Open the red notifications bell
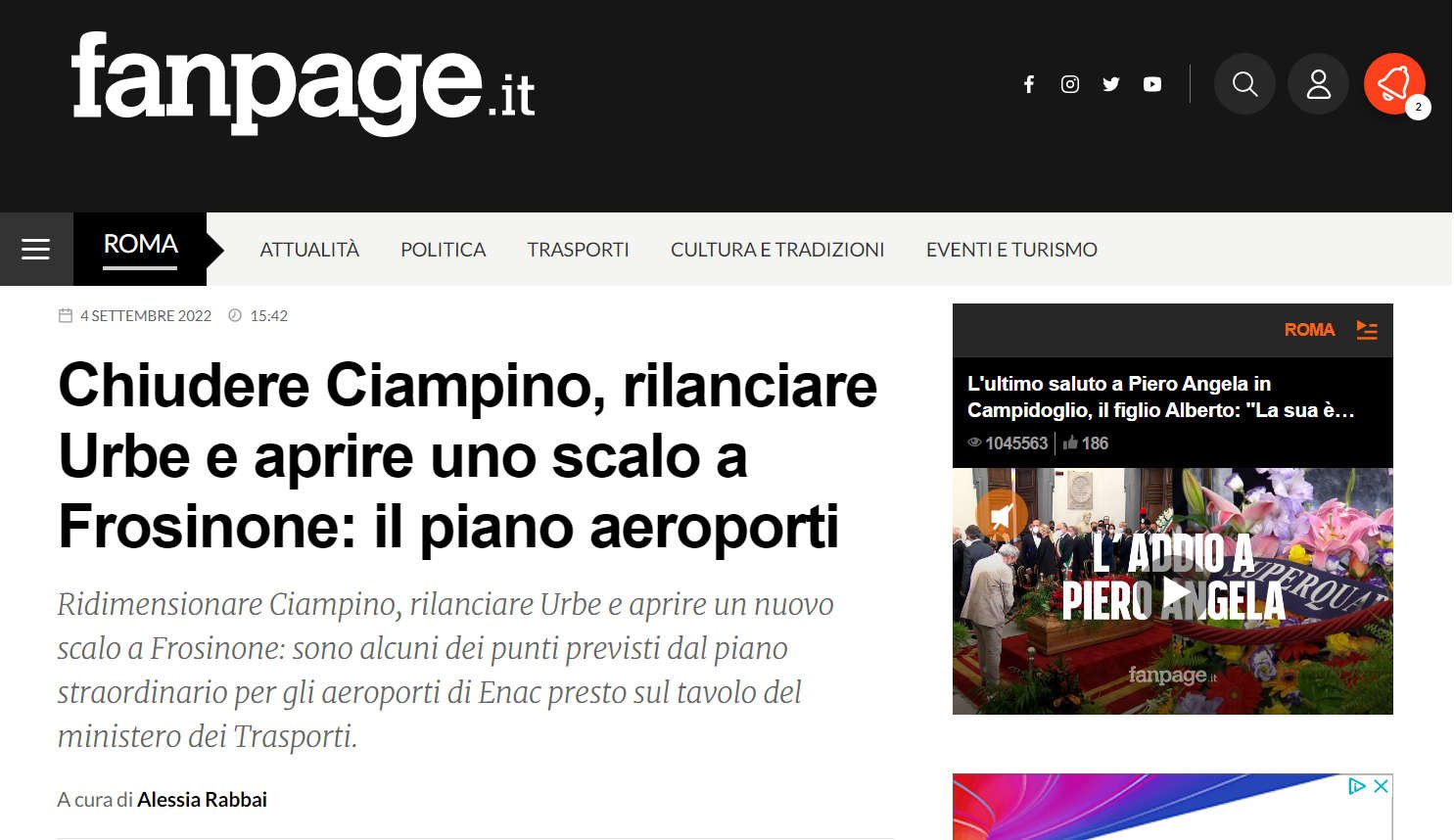Image resolution: width=1454 pixels, height=840 pixels. pyautogui.click(x=1394, y=84)
